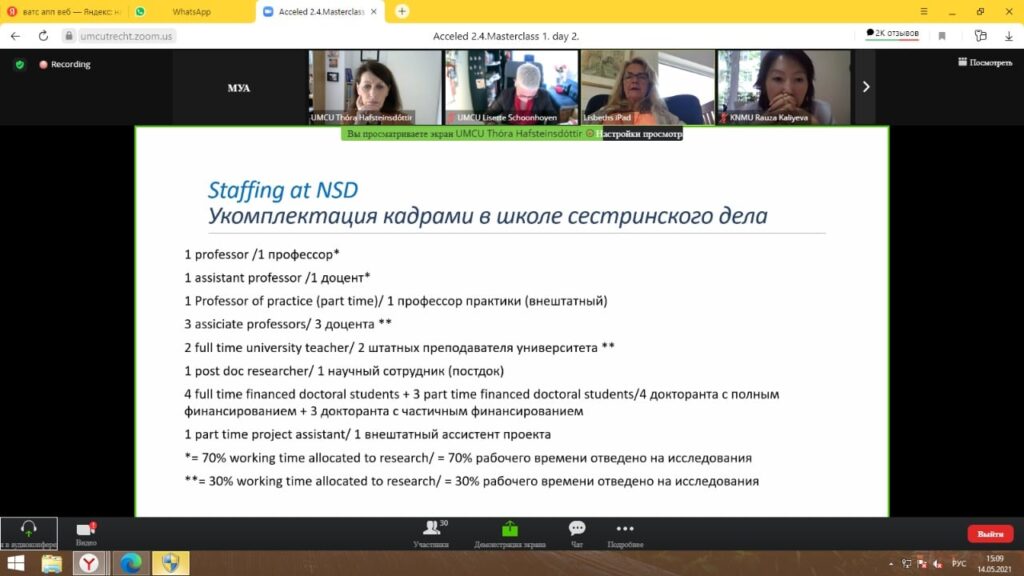The height and width of the screenshot is (576, 1024).
Task: Show next participants with right arrow
Action: point(865,87)
